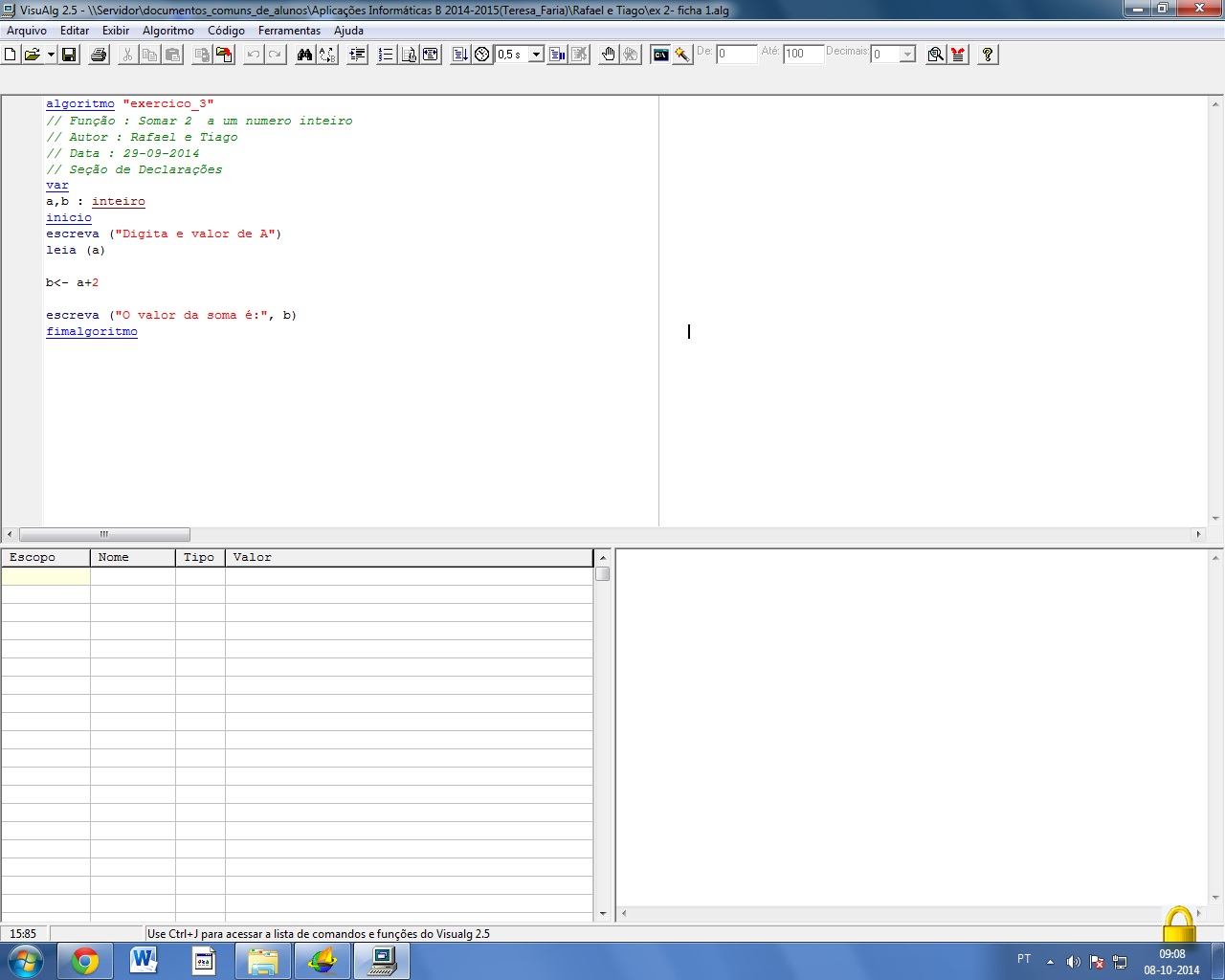1225x980 pixels.
Task: Open the Decimais dropdown list
Action: (x=907, y=55)
